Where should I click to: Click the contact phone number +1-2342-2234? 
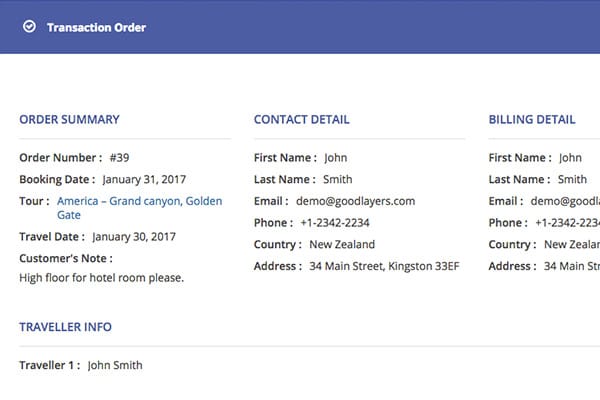click(x=348, y=223)
